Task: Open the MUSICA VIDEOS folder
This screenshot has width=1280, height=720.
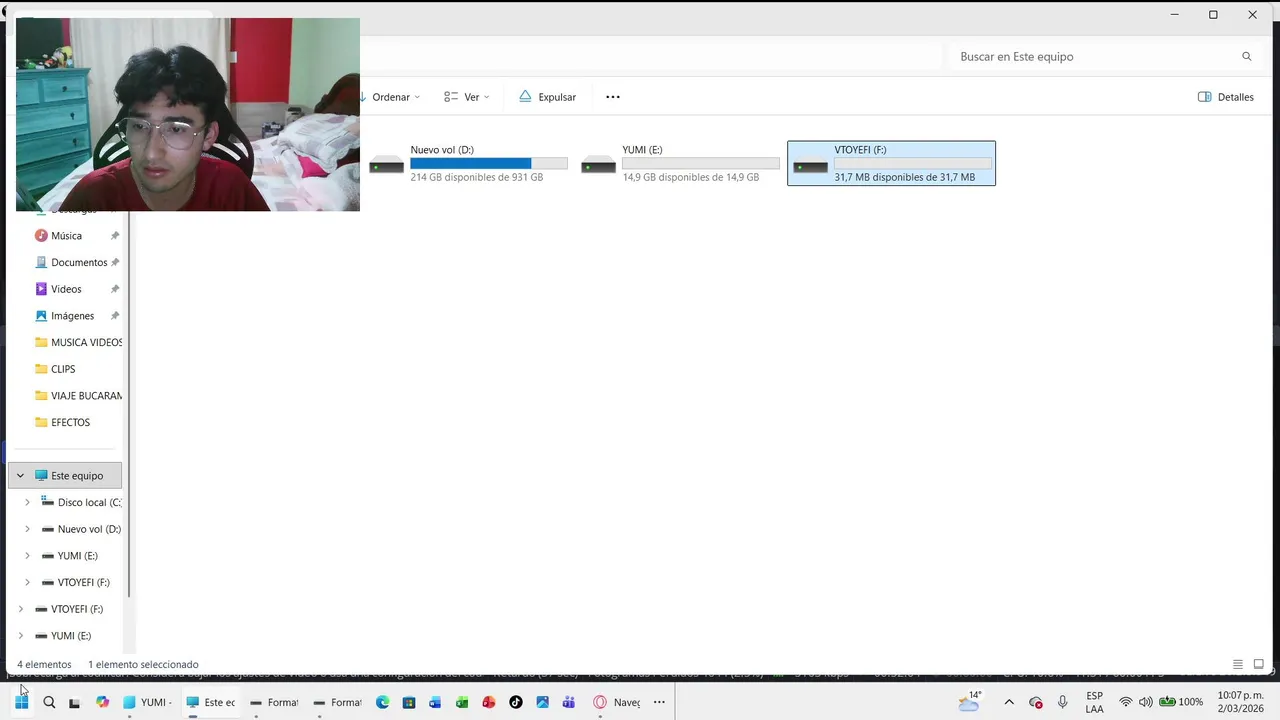Action: coord(78,342)
